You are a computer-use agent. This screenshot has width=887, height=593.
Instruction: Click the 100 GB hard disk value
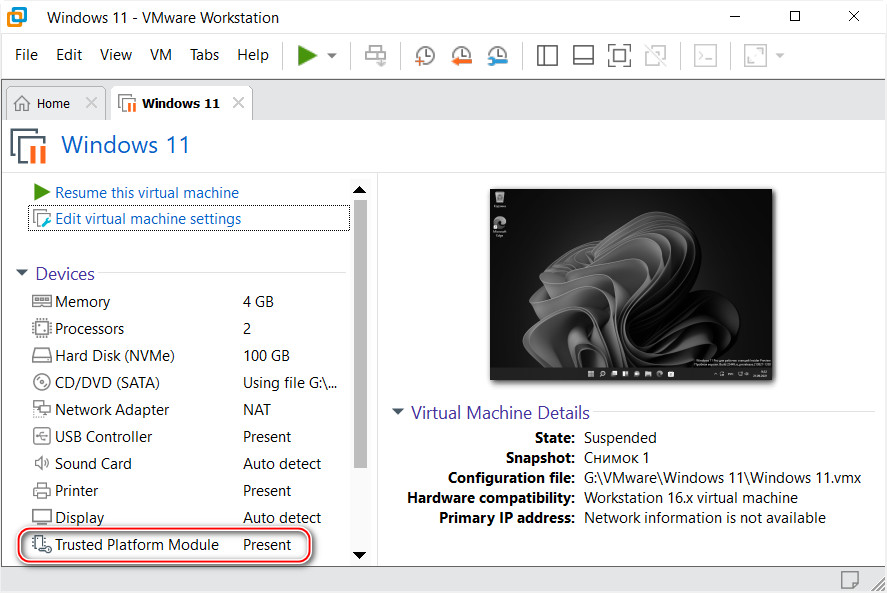[x=266, y=355]
